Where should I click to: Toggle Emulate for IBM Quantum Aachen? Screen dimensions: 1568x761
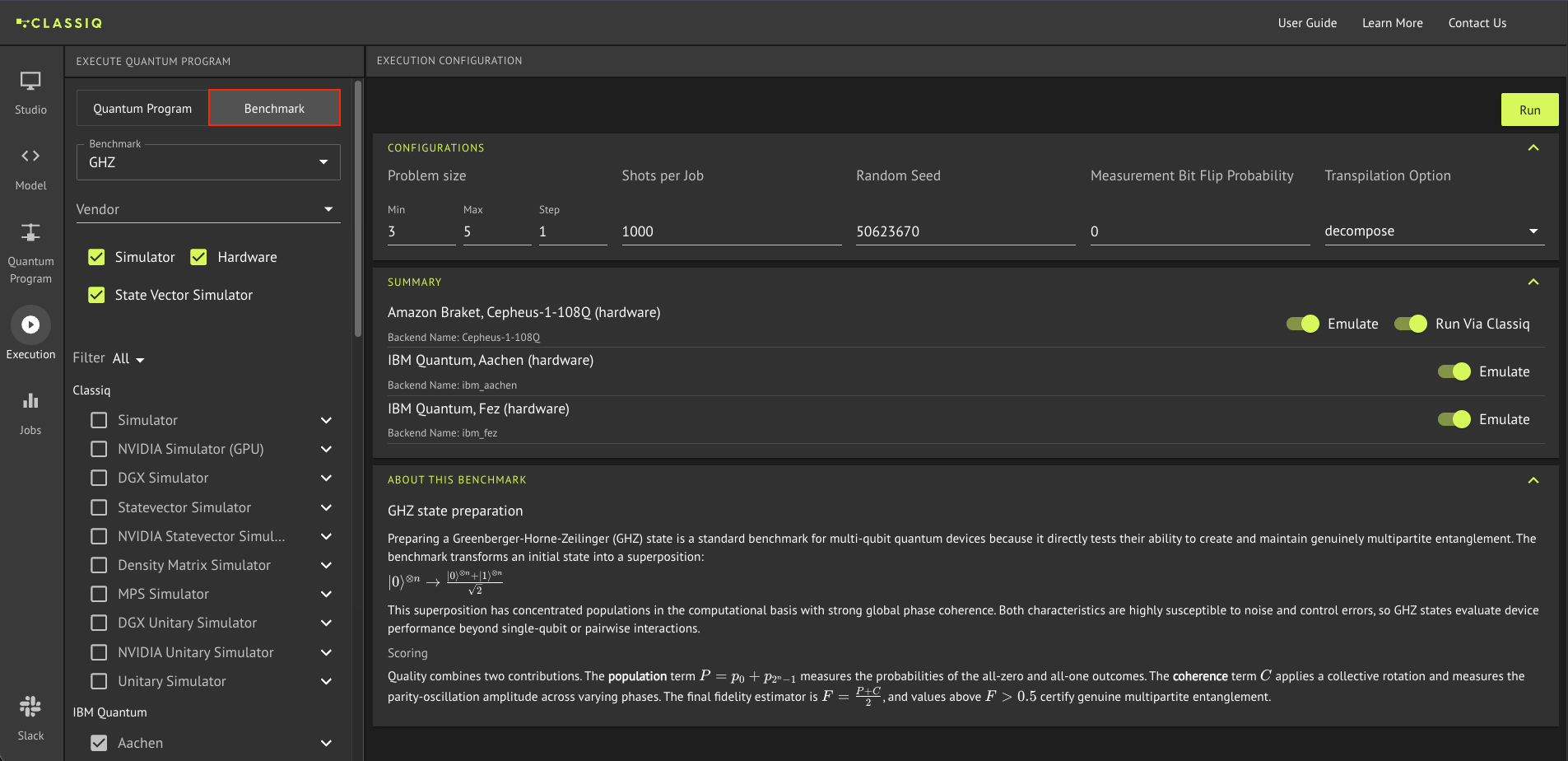coord(1454,371)
